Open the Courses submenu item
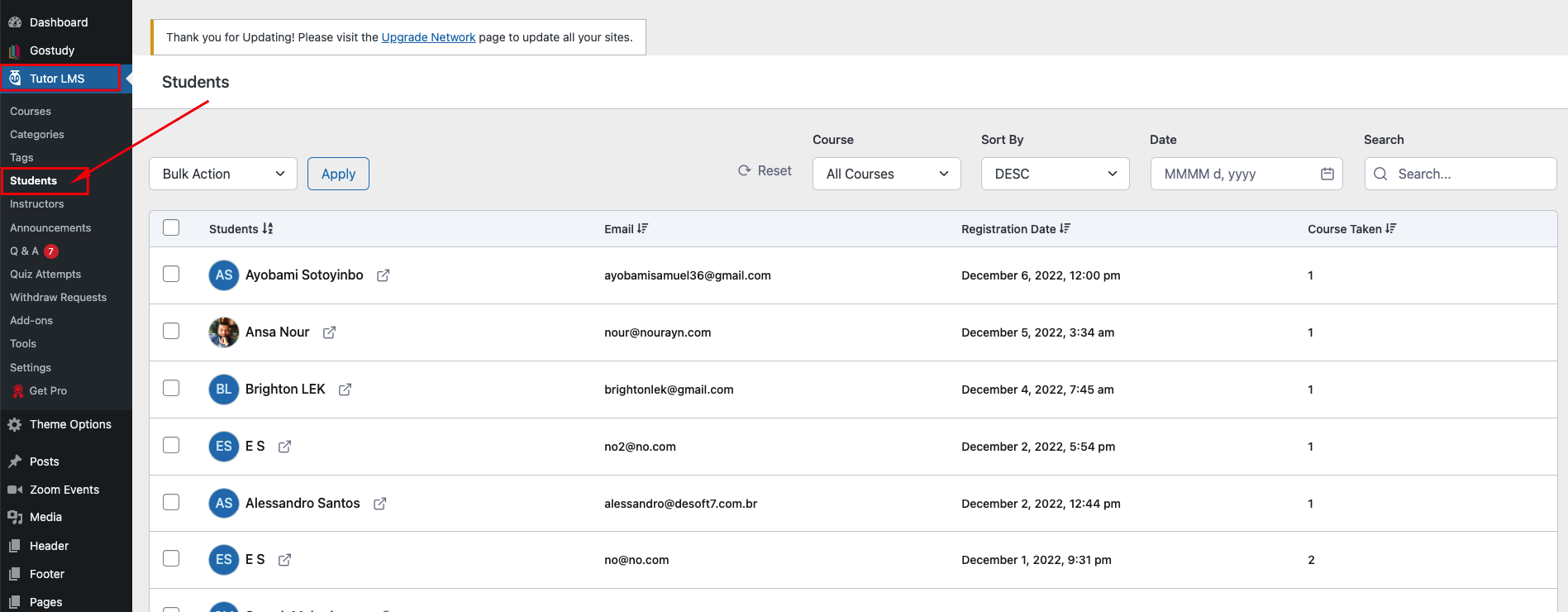1568x612 pixels. 31,112
